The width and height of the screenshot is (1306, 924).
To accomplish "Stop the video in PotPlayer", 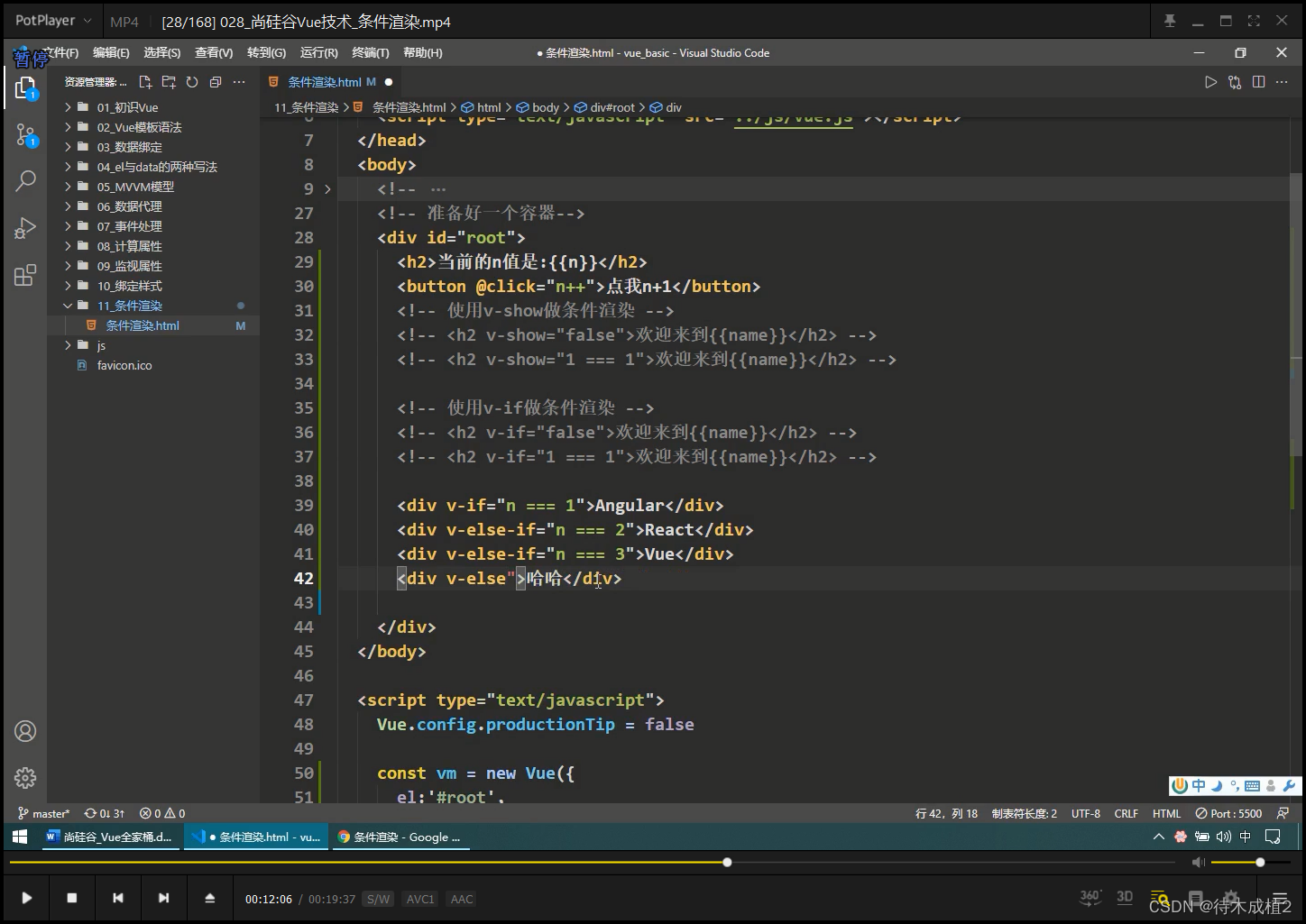I will coord(72,898).
